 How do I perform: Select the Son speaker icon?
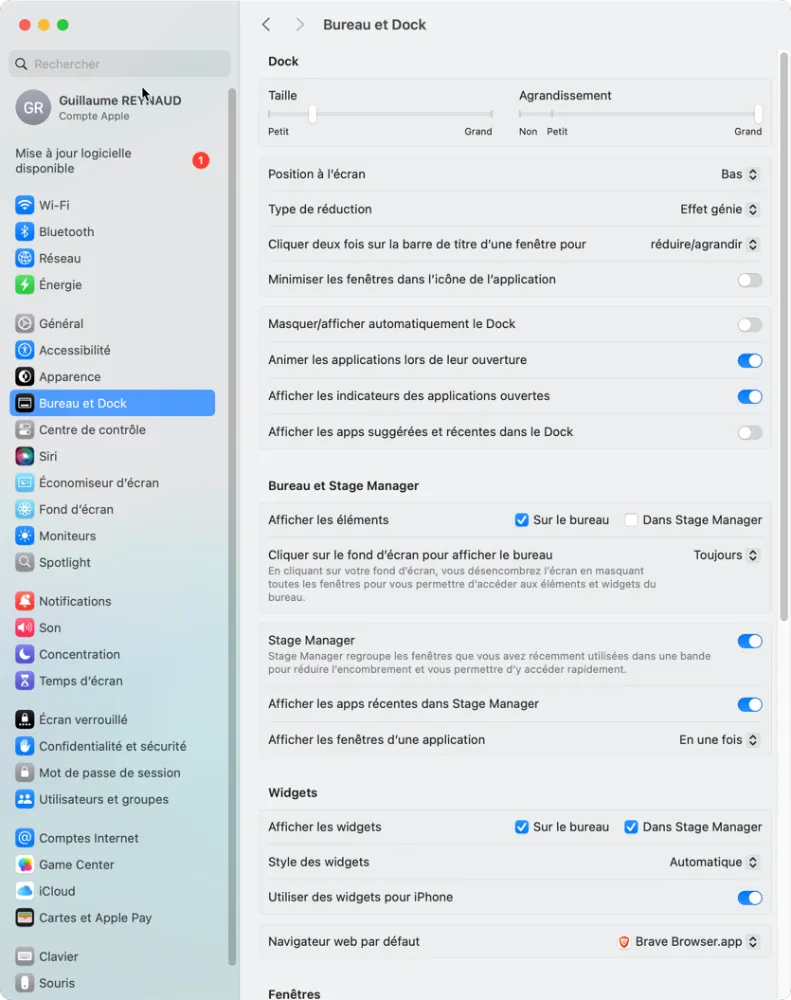tap(24, 628)
